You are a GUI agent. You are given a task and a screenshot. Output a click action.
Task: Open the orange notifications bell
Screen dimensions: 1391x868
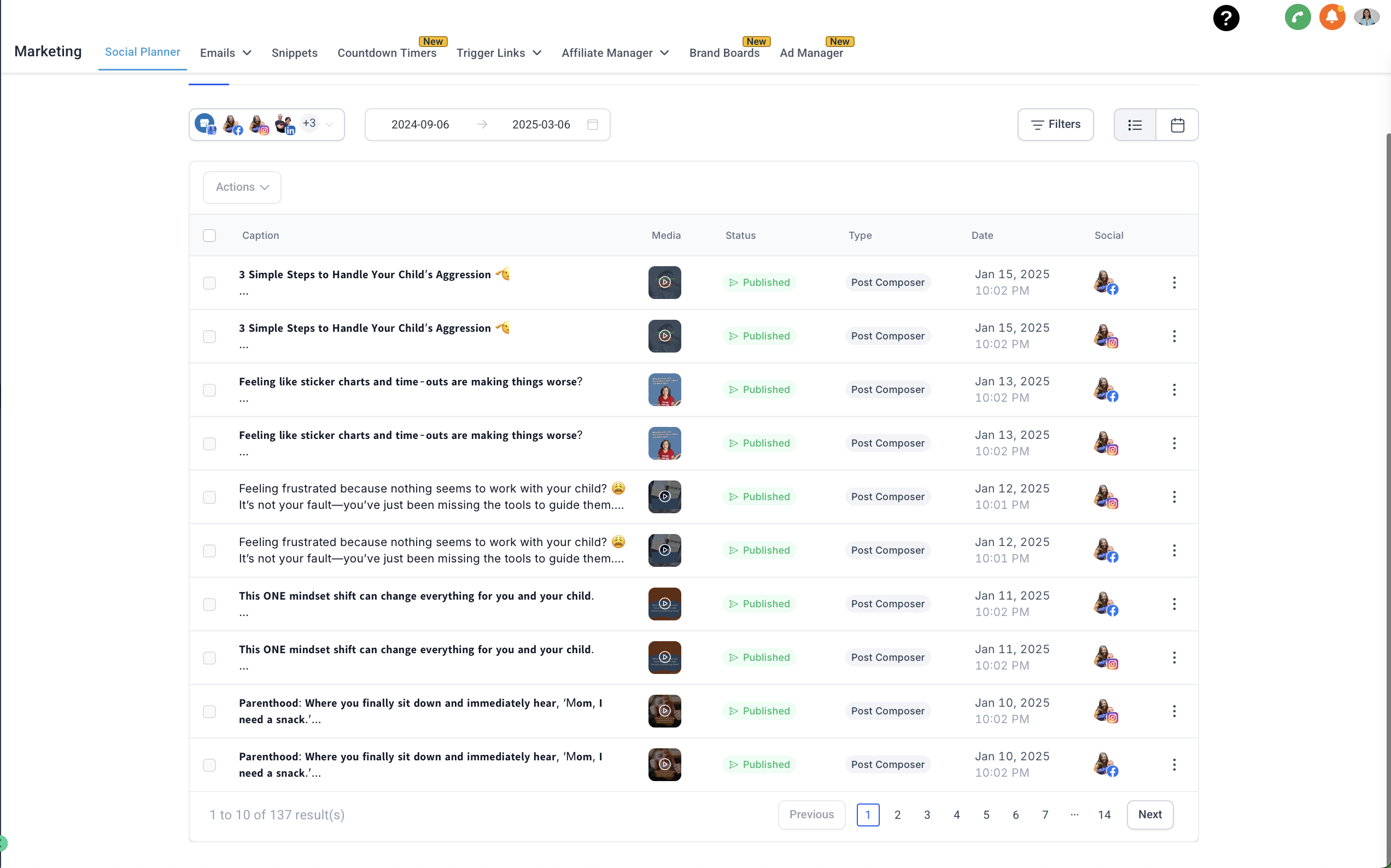click(1332, 17)
